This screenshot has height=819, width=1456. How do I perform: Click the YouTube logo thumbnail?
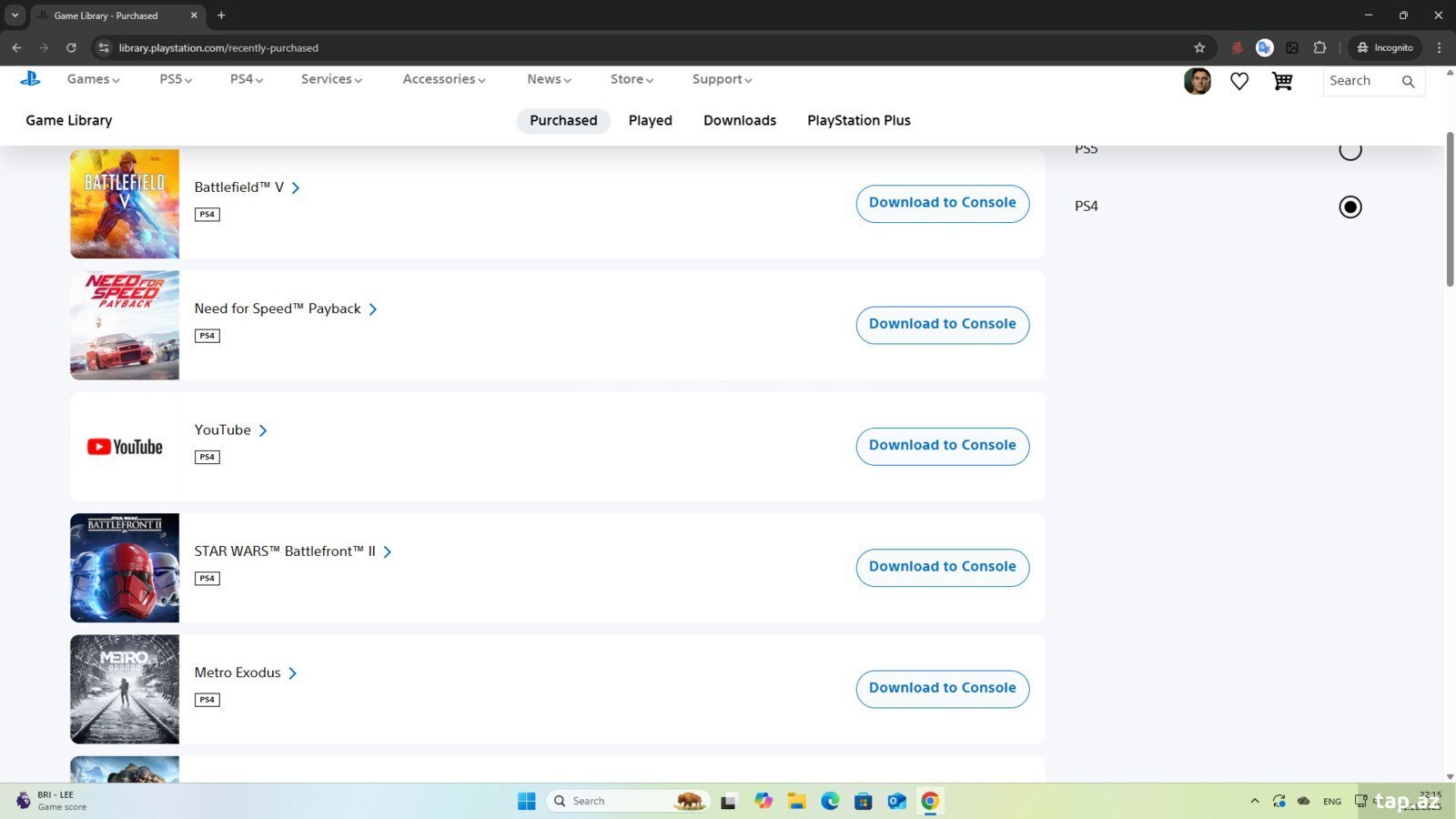[125, 447]
